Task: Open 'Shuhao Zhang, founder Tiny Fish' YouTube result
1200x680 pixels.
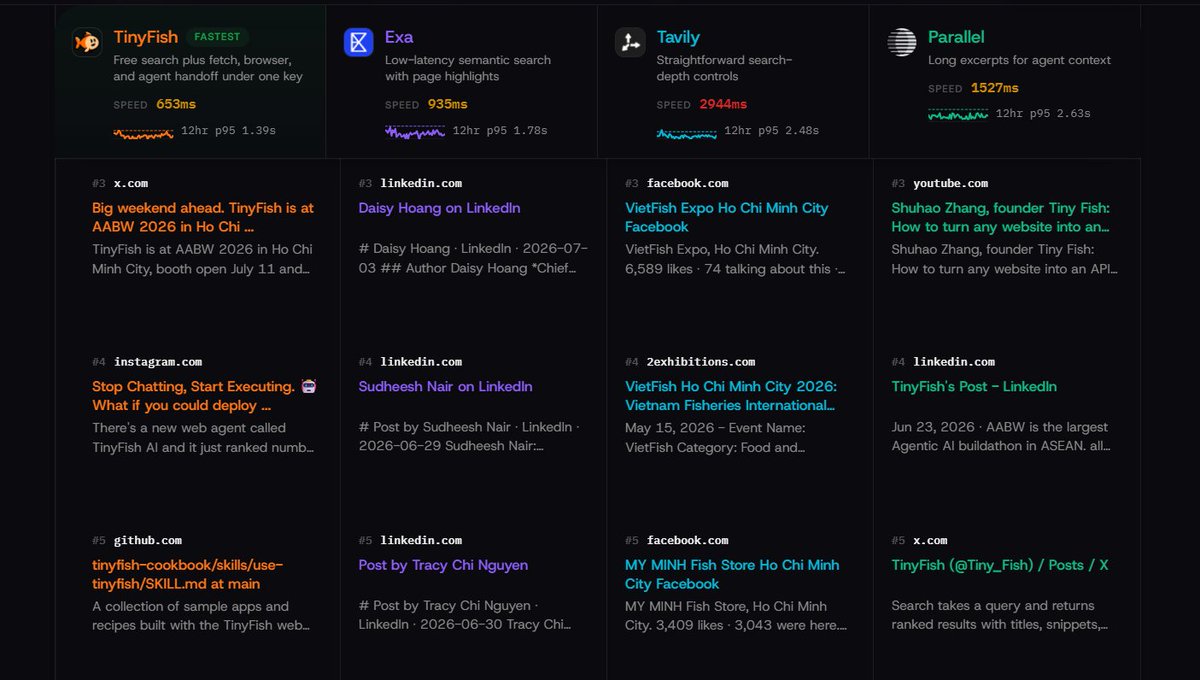Action: click(1001, 217)
